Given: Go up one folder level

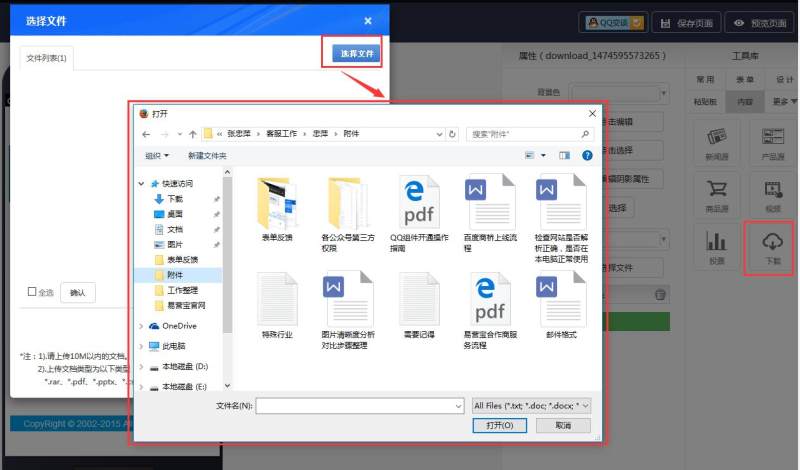Looking at the screenshot, I should click(192, 134).
